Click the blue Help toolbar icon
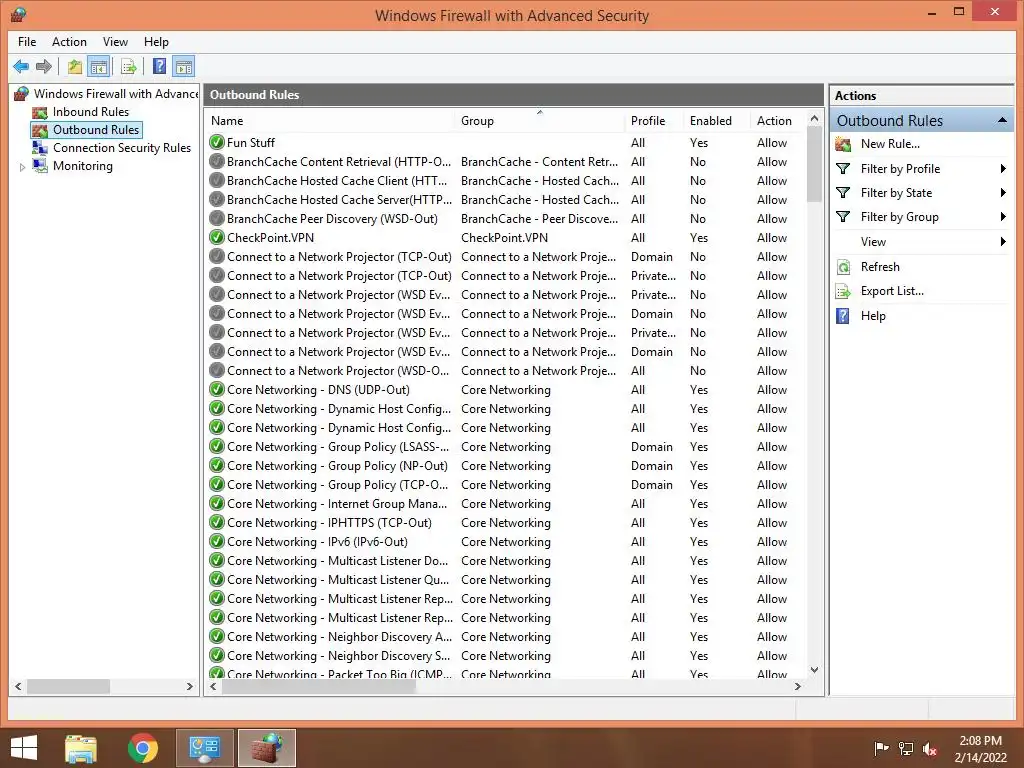The height and width of the screenshot is (768, 1024). click(159, 67)
